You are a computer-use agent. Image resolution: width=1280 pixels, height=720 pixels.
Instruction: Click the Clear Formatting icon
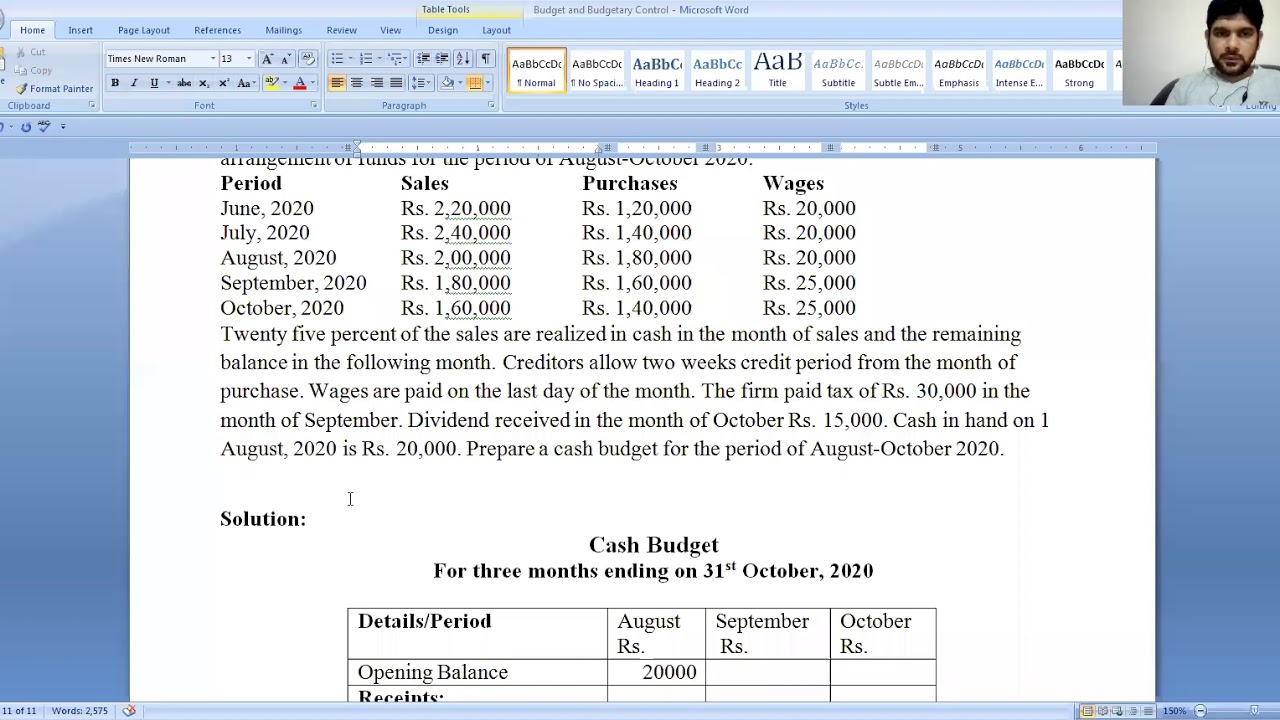pyautogui.click(x=308, y=59)
